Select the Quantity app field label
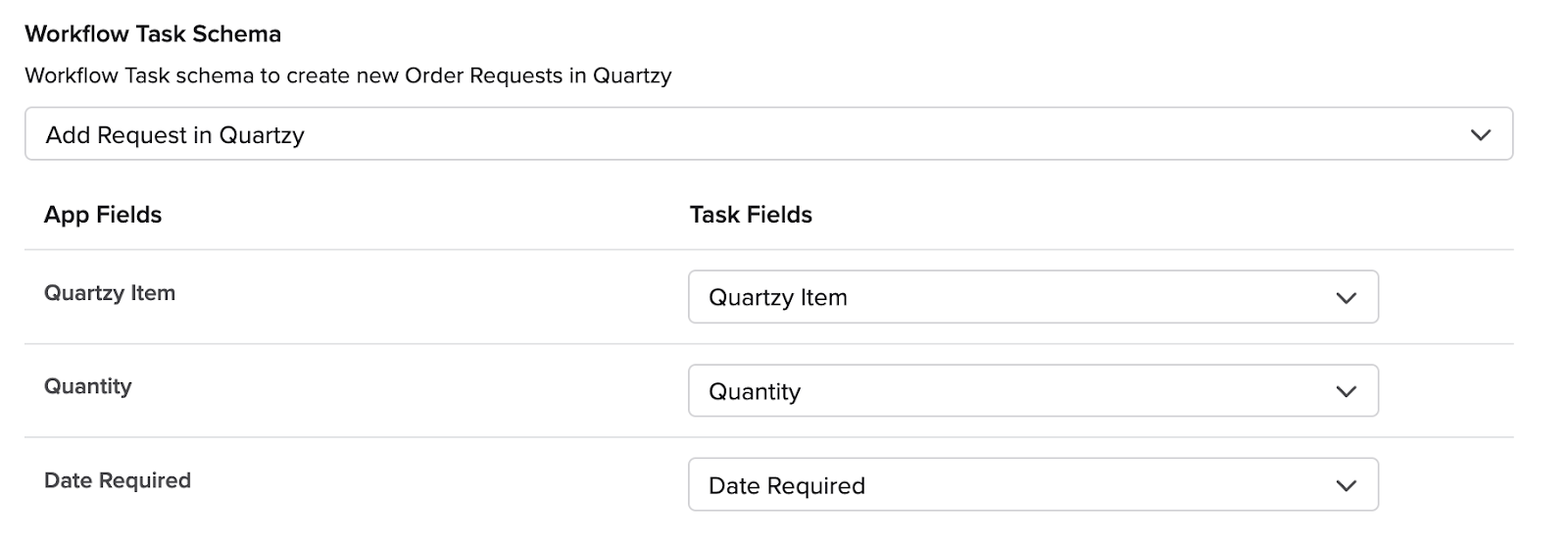The width and height of the screenshot is (1568, 548). point(88,386)
